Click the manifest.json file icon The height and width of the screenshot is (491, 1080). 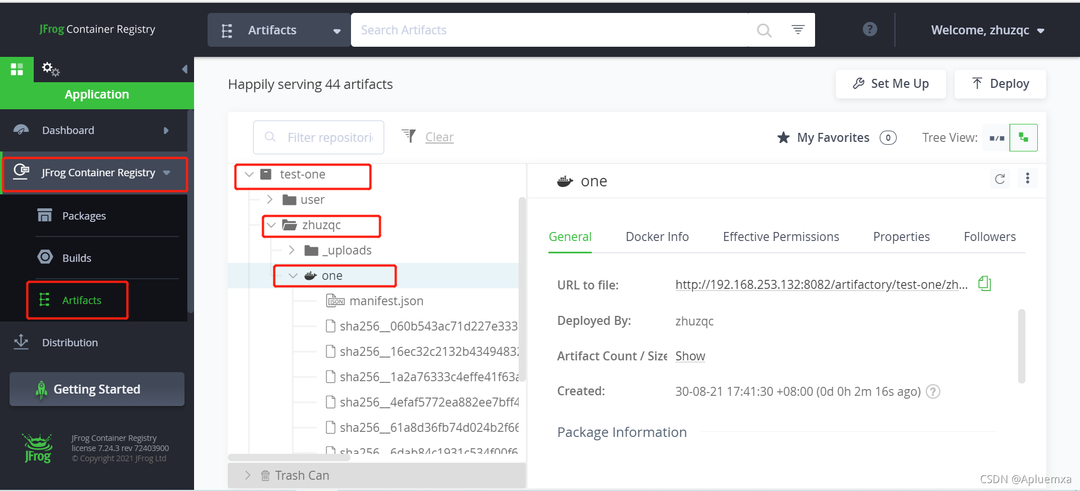(x=335, y=301)
